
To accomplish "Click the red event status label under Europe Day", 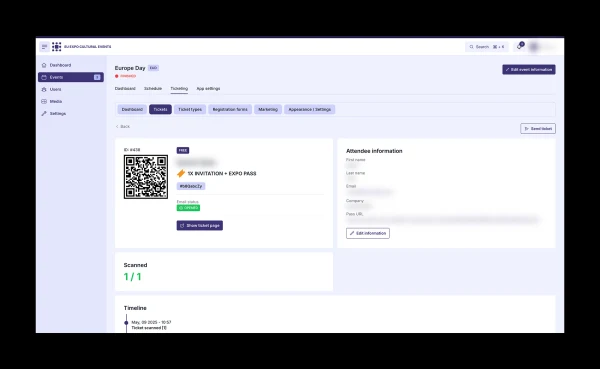I will click(x=126, y=76).
